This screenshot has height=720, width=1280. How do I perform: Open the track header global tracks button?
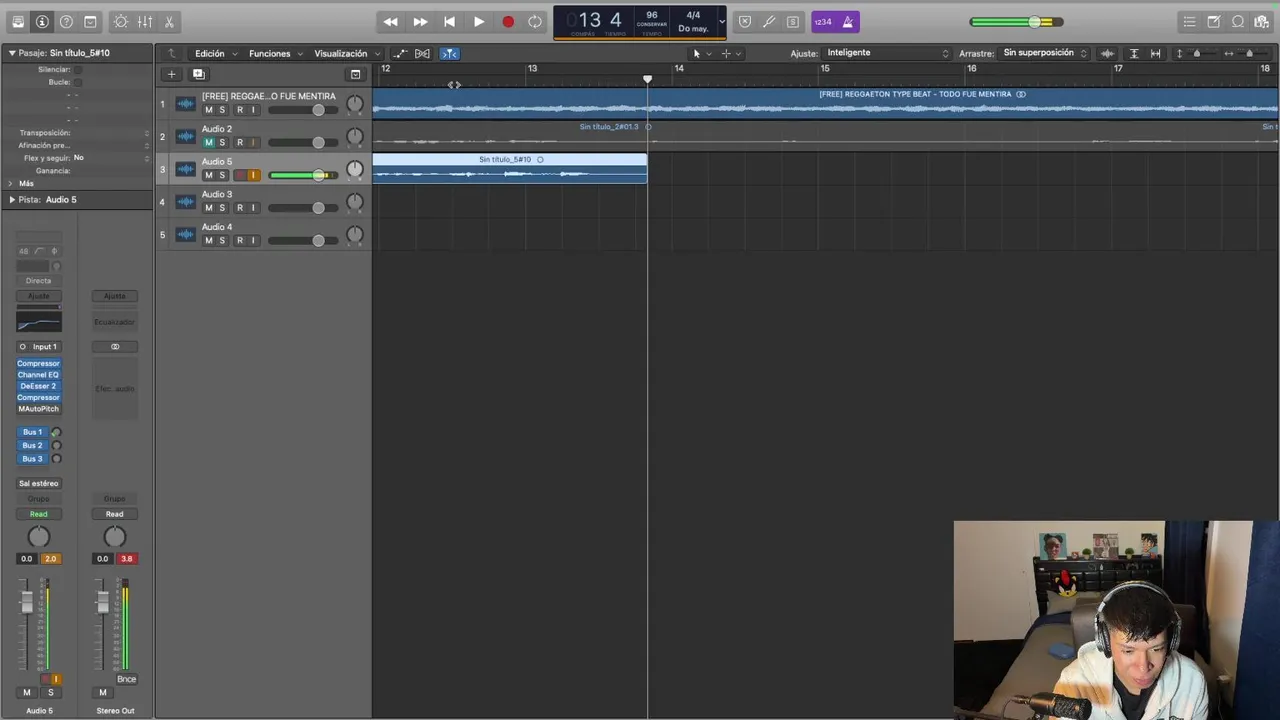(x=355, y=74)
